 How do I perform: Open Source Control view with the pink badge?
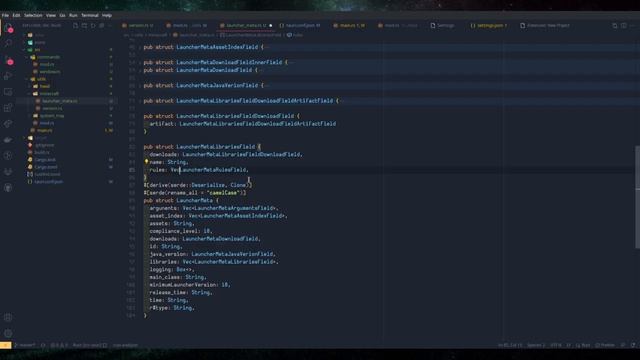(8, 60)
